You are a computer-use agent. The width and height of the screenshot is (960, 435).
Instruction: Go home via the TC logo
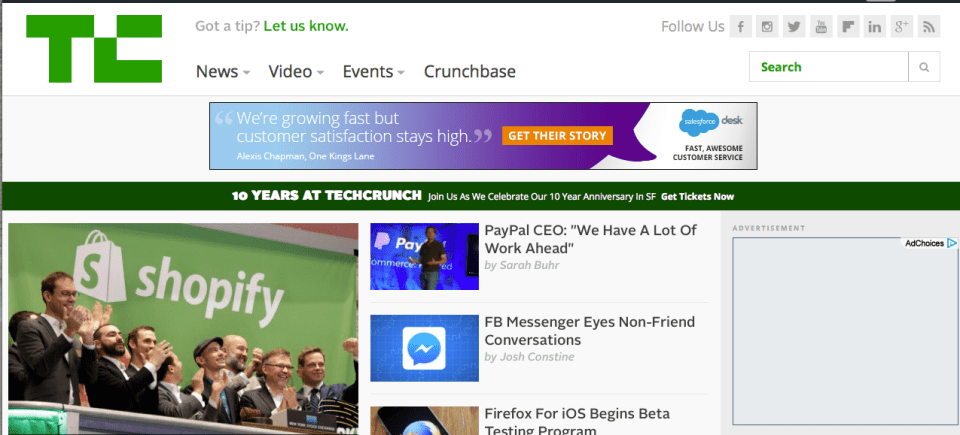click(96, 48)
